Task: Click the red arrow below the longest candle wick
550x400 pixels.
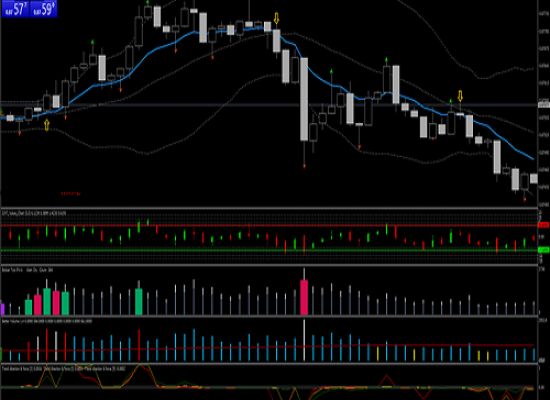Action: (304, 166)
